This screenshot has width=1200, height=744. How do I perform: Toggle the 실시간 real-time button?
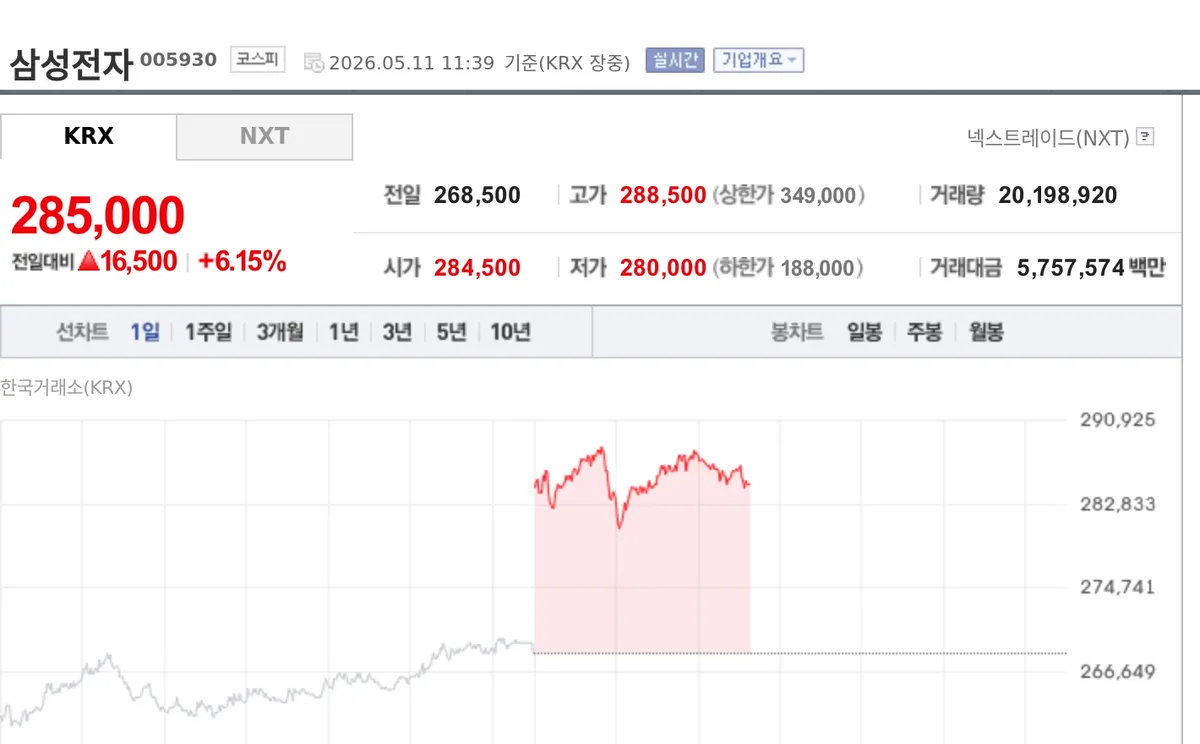tap(675, 60)
